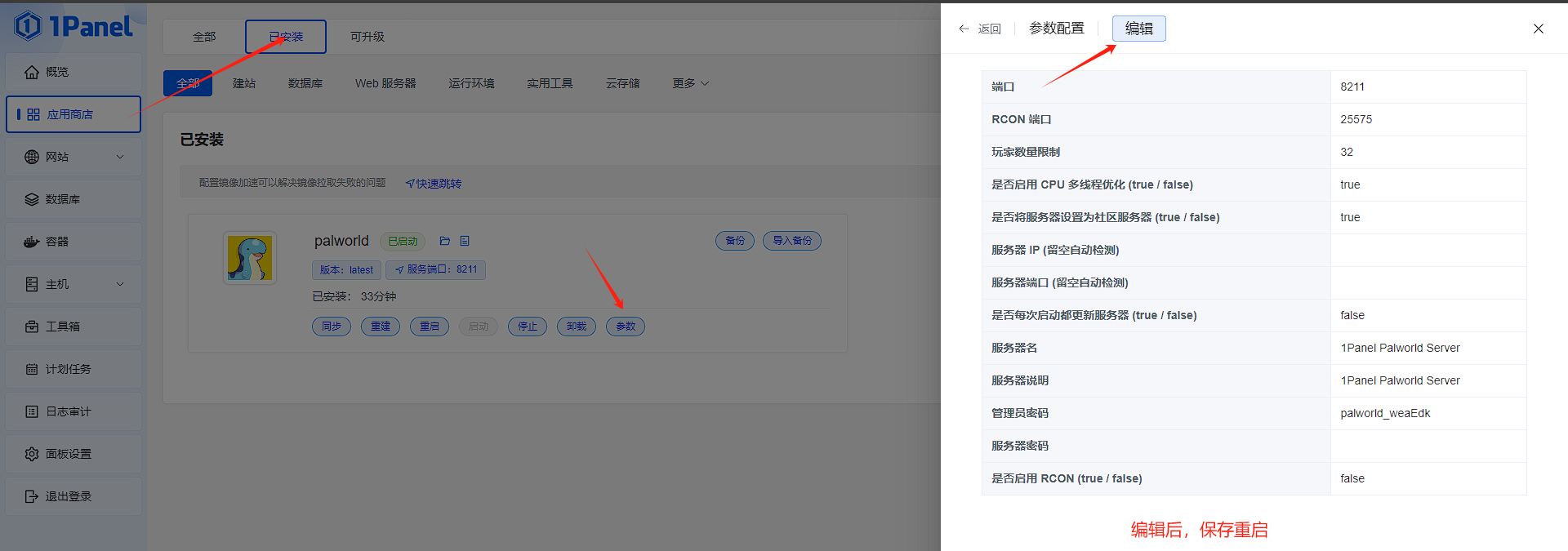Click the back arrow icon beside 返回
1568x551 pixels.
coord(964,29)
